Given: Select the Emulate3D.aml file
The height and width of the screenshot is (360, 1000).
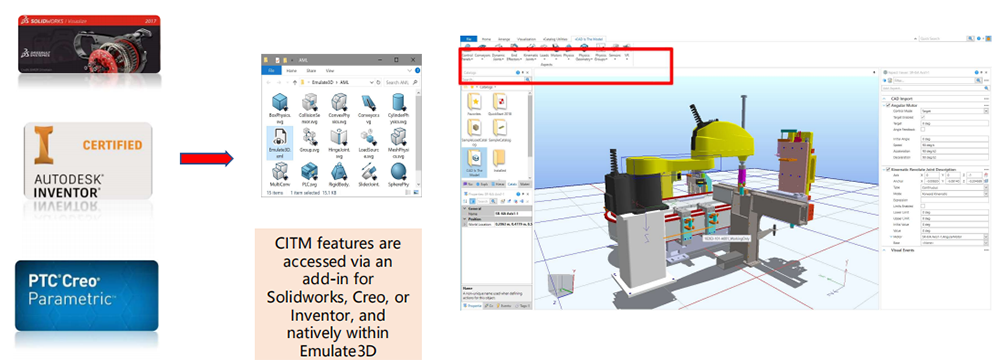Looking at the screenshot, I should [280, 142].
